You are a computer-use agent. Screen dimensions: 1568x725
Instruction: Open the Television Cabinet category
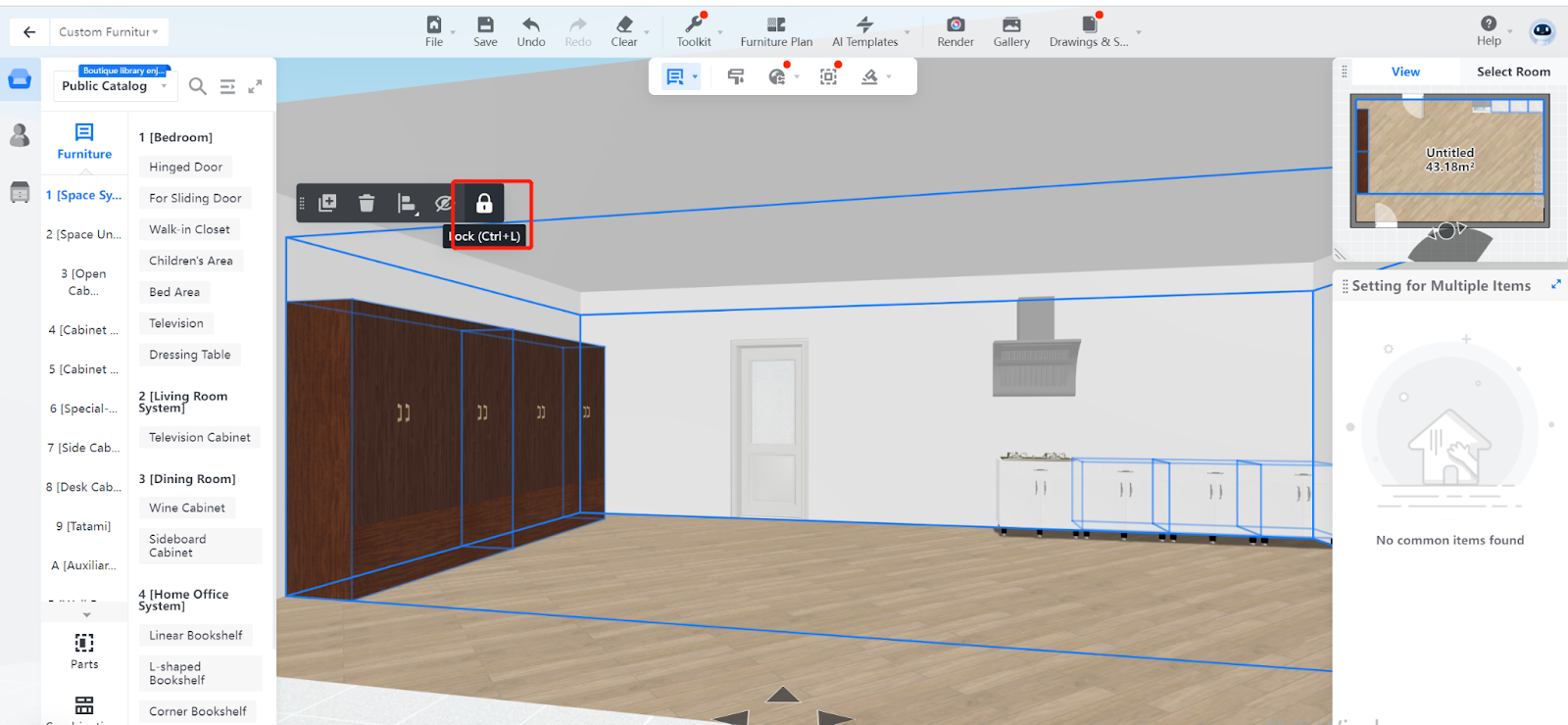199,438
